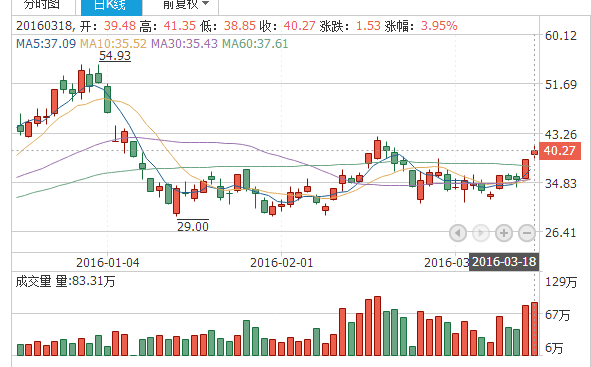The width and height of the screenshot is (591, 367).
Task: Click the 涨幅: 3.95% change value
Action: (x=421, y=26)
